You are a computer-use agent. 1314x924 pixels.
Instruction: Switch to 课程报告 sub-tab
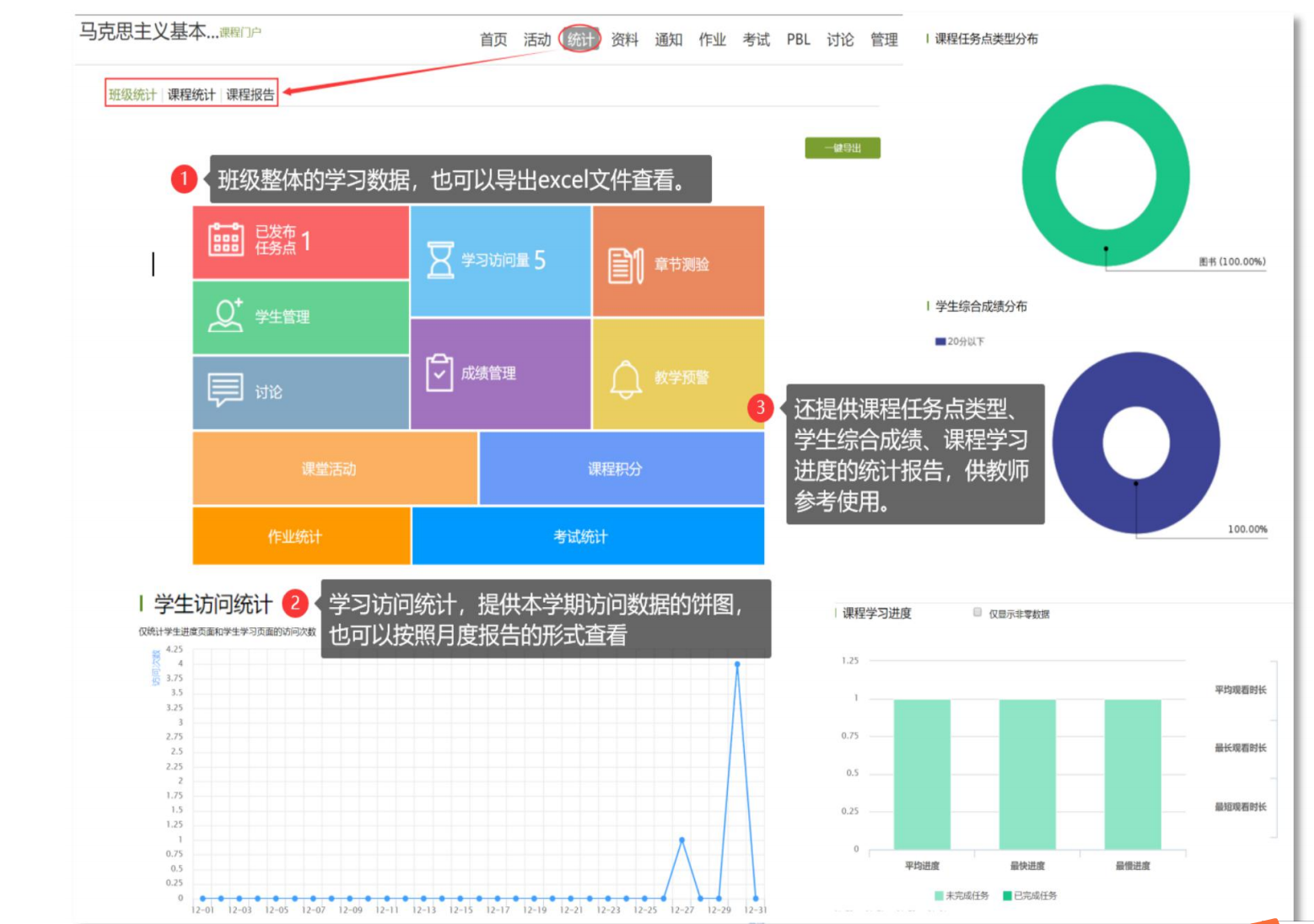click(x=250, y=94)
